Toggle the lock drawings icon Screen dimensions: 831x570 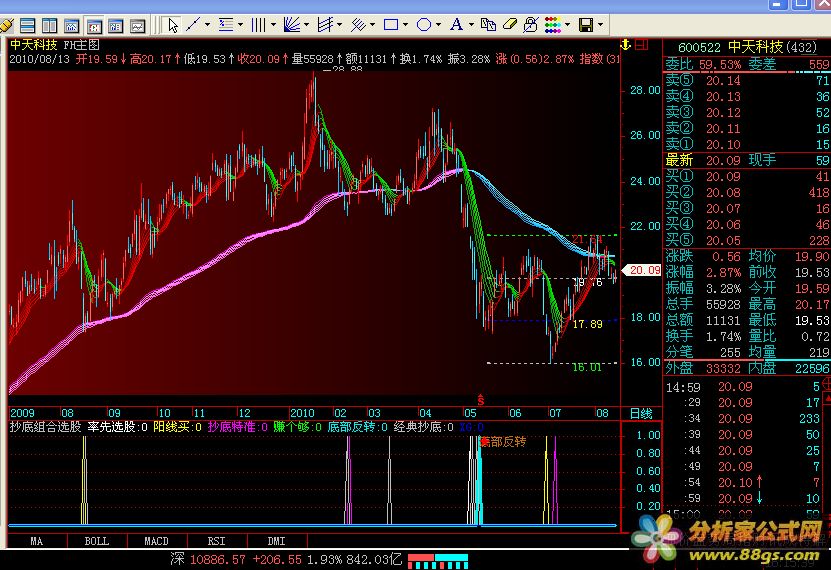pos(530,25)
